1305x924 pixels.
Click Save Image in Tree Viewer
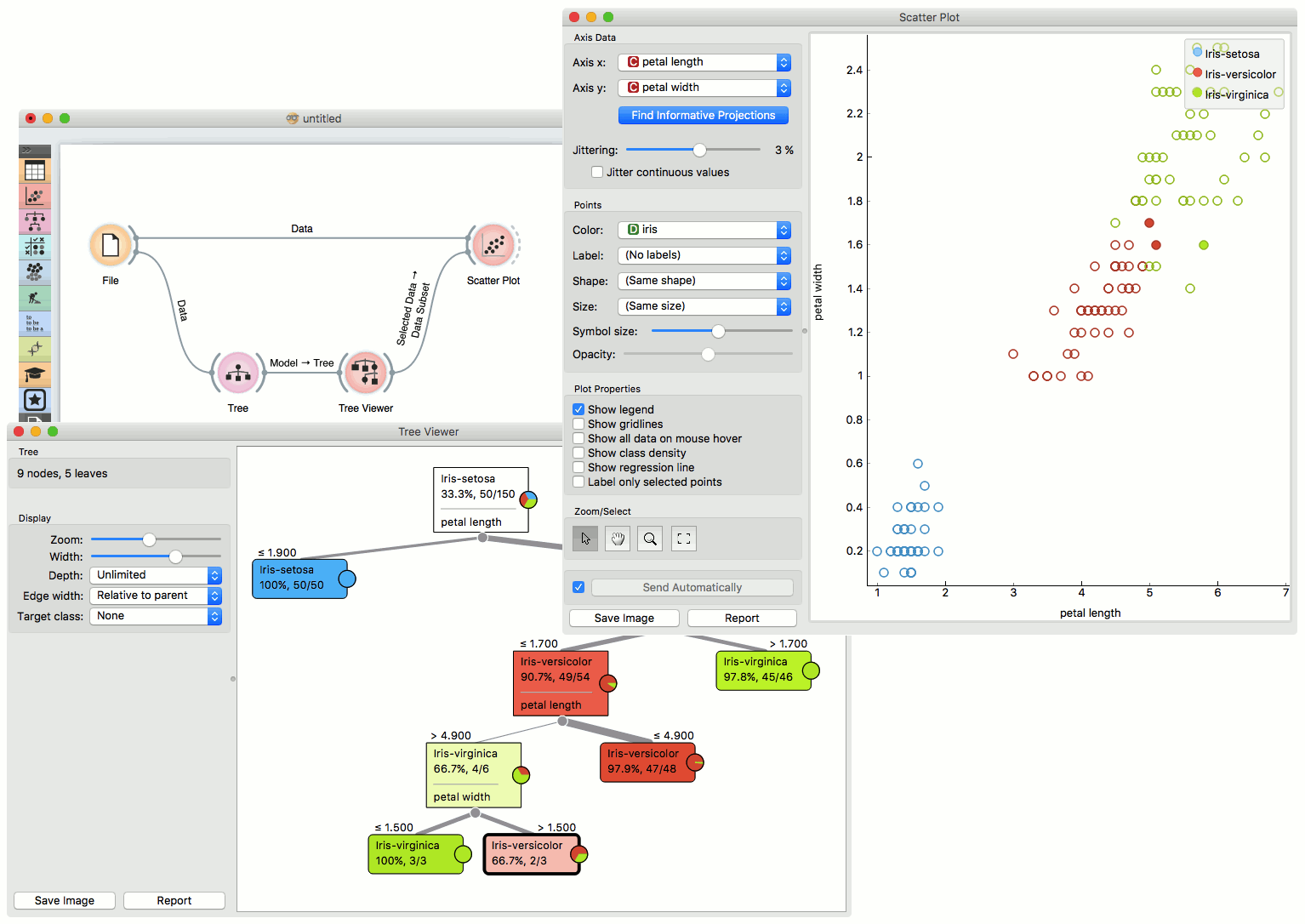[x=65, y=900]
